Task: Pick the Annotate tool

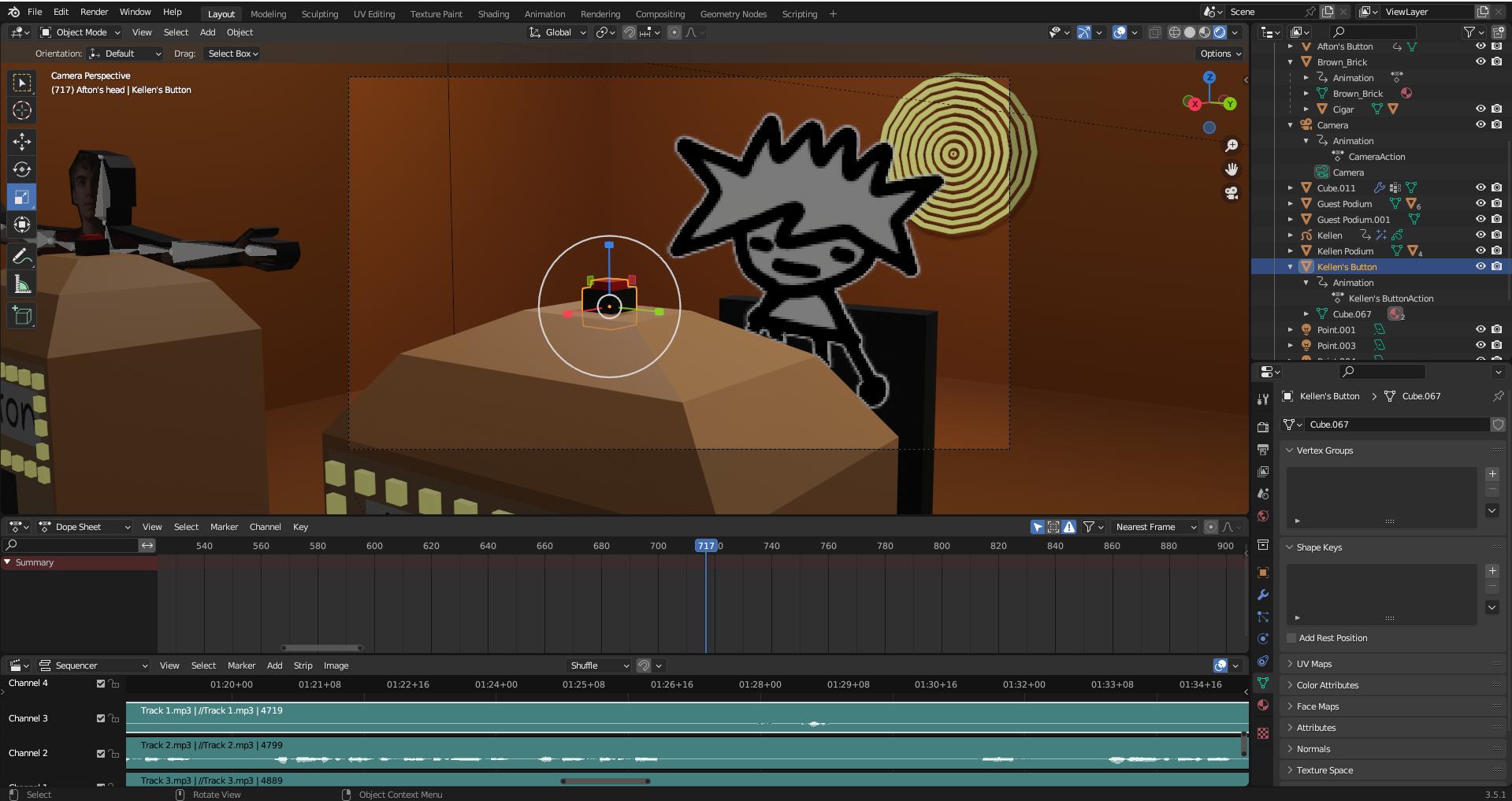Action: click(x=21, y=255)
